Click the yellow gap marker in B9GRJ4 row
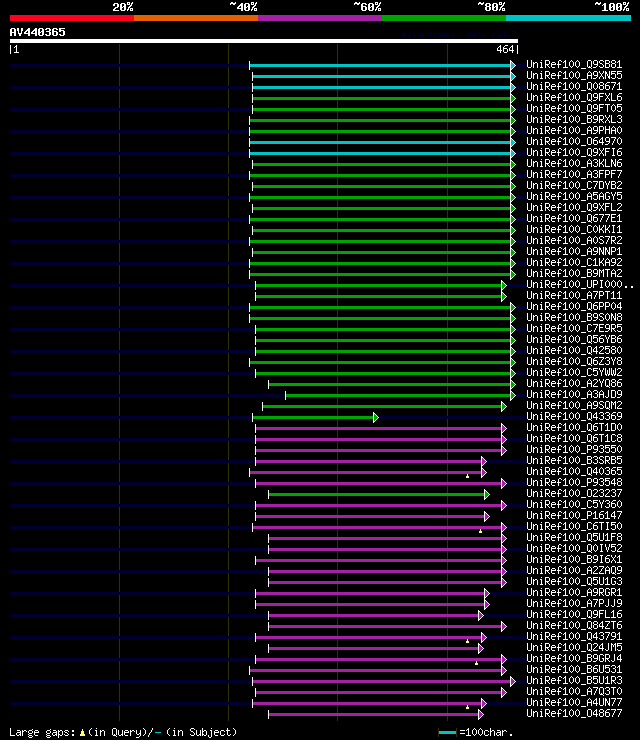The height and width of the screenshot is (740, 640). 477,664
